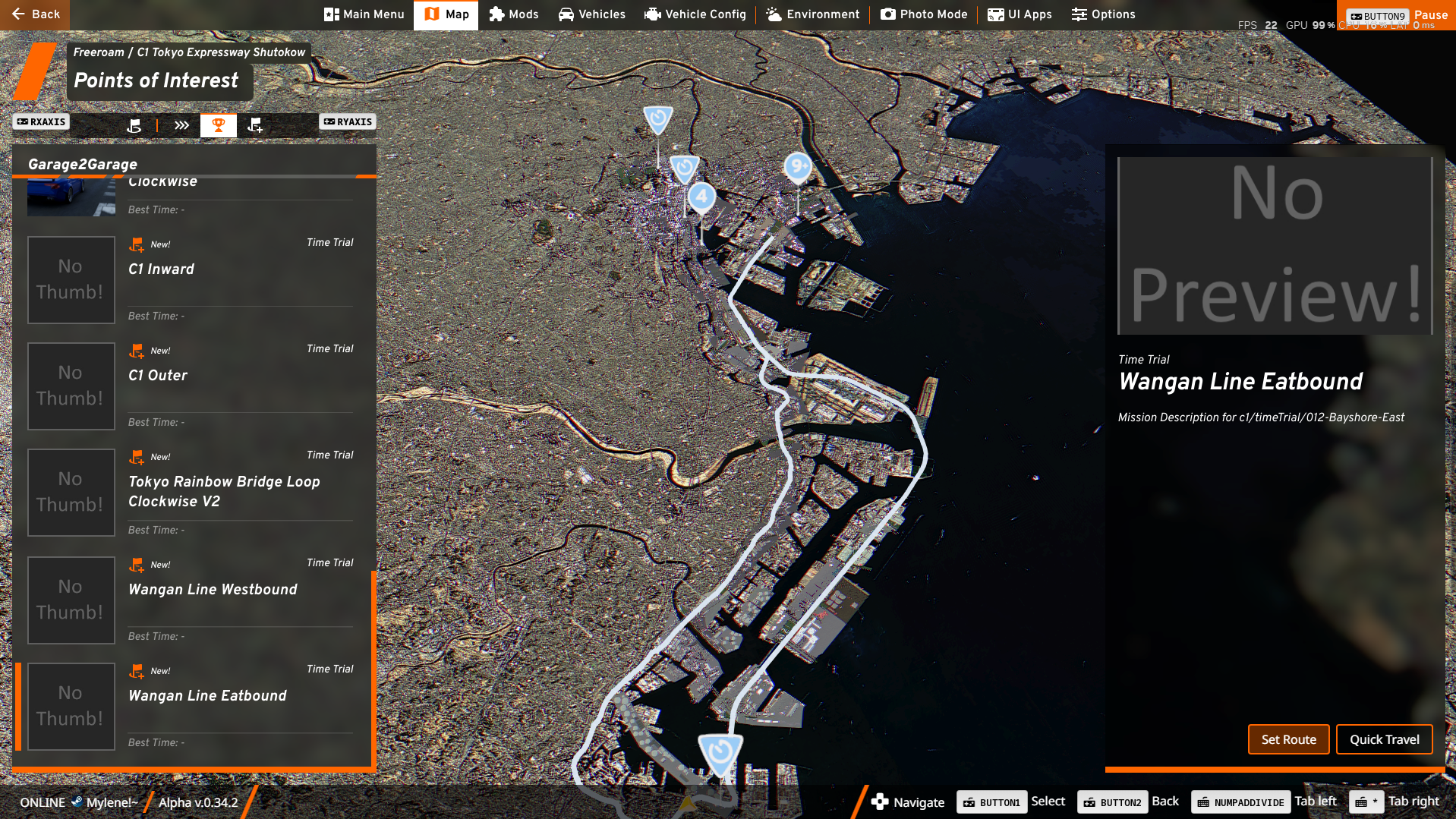Open the Environment settings
Image resolution: width=1456 pixels, height=819 pixels.
(813, 14)
